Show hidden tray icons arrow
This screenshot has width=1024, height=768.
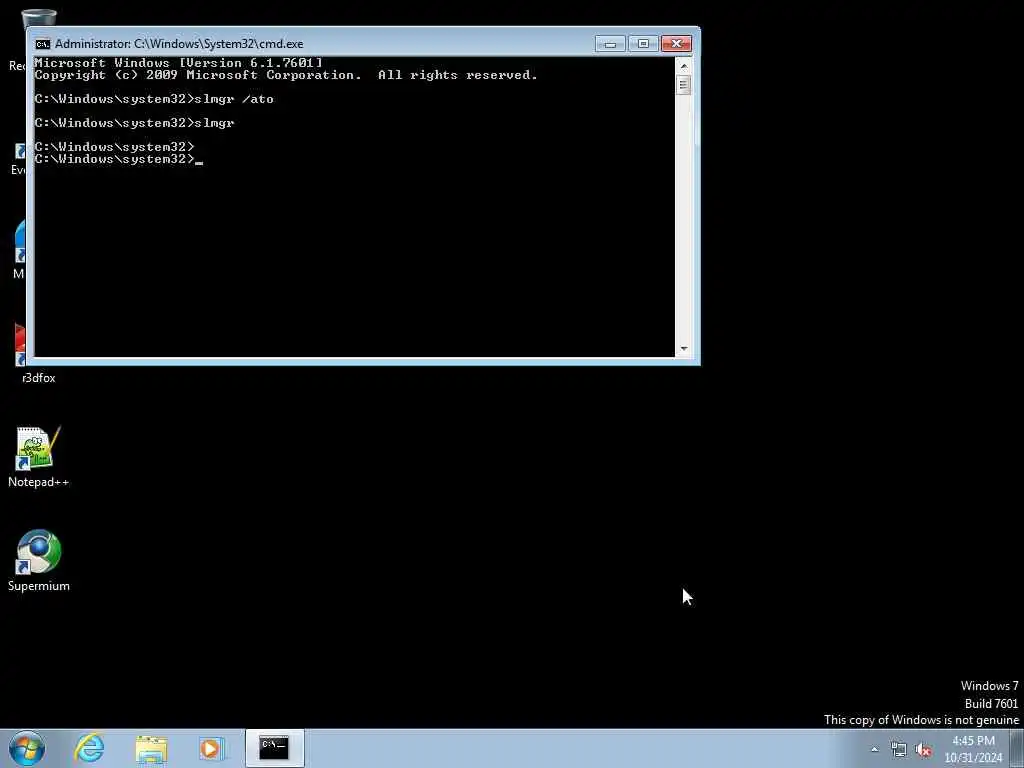pos(874,749)
